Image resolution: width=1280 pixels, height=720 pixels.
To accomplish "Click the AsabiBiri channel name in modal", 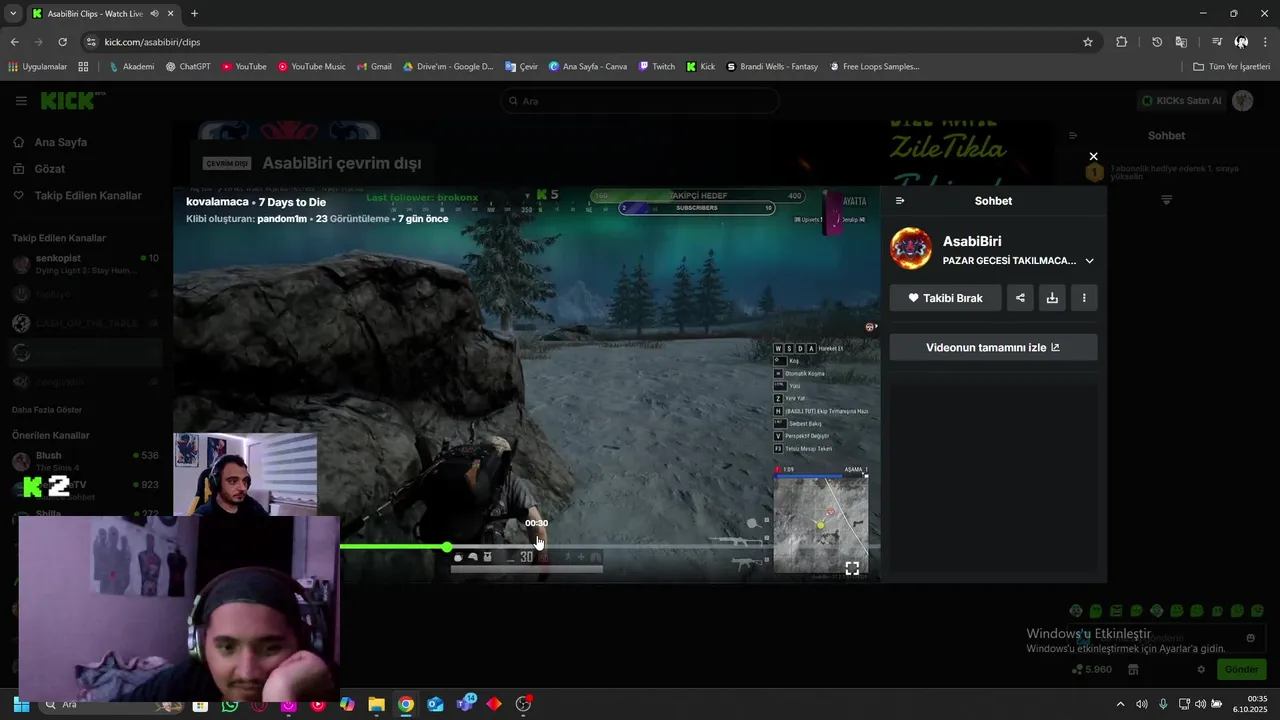I will [x=972, y=241].
